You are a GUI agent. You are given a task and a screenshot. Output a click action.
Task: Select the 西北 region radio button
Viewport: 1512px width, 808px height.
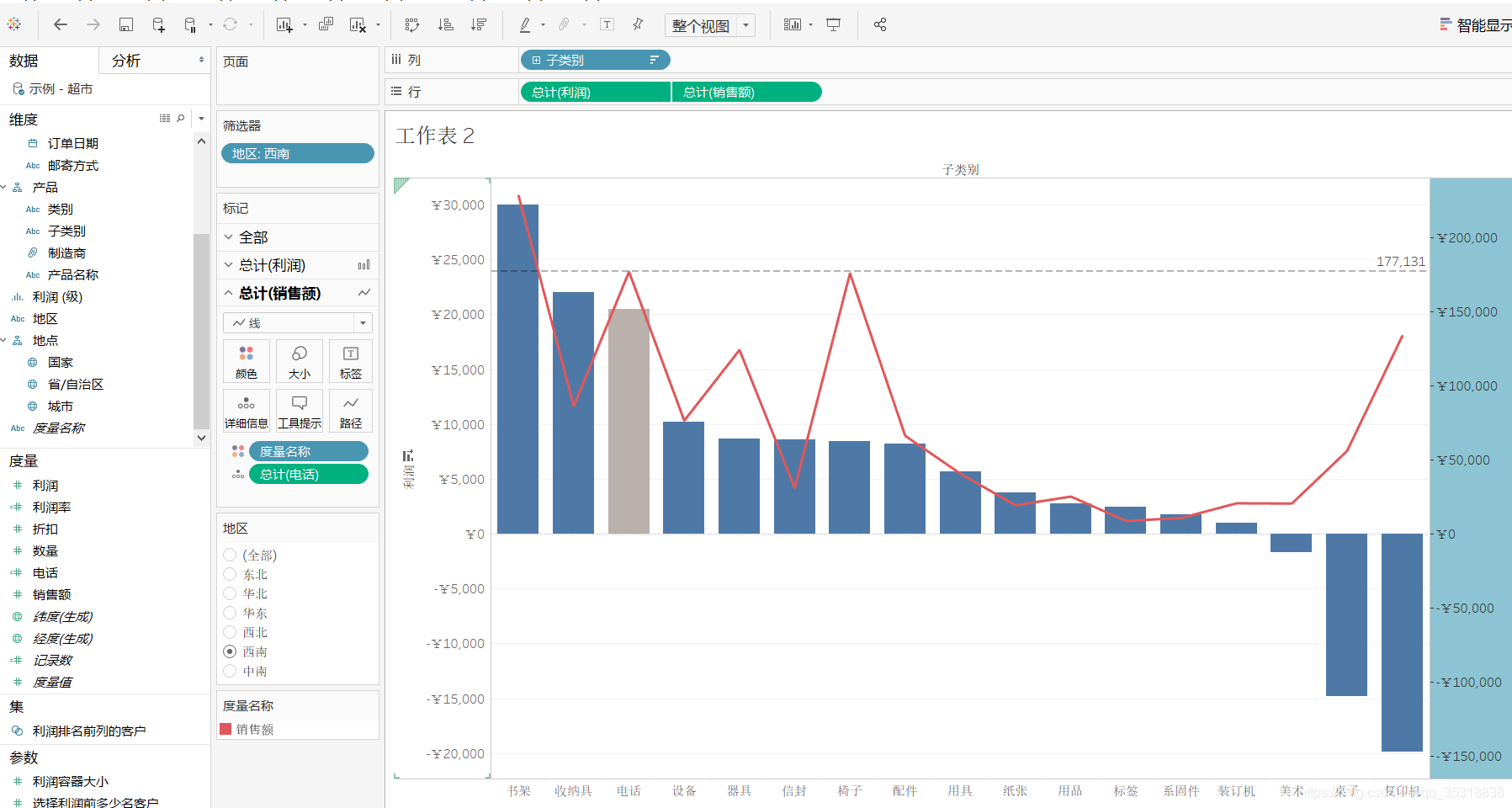point(230,632)
